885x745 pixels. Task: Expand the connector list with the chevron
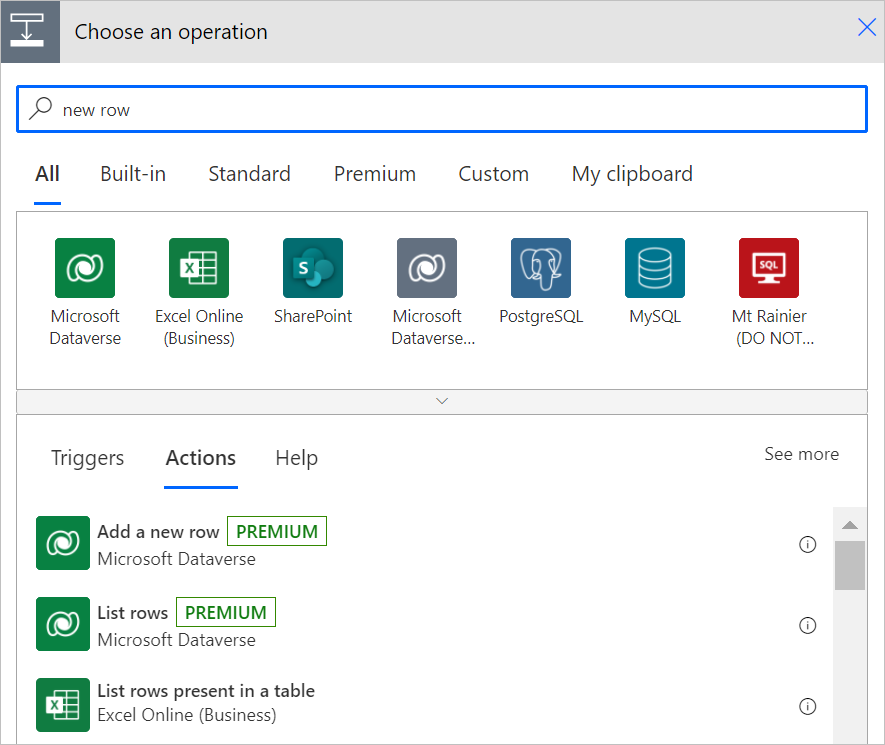point(442,400)
